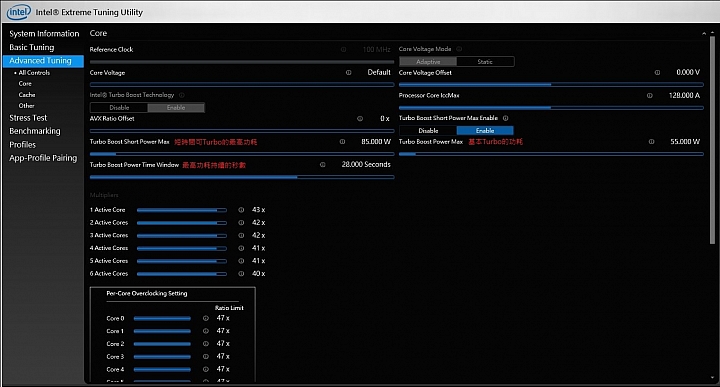Viewport: 720px width, 387px height.
Task: Click the Intel logo icon
Action: click(x=19, y=12)
